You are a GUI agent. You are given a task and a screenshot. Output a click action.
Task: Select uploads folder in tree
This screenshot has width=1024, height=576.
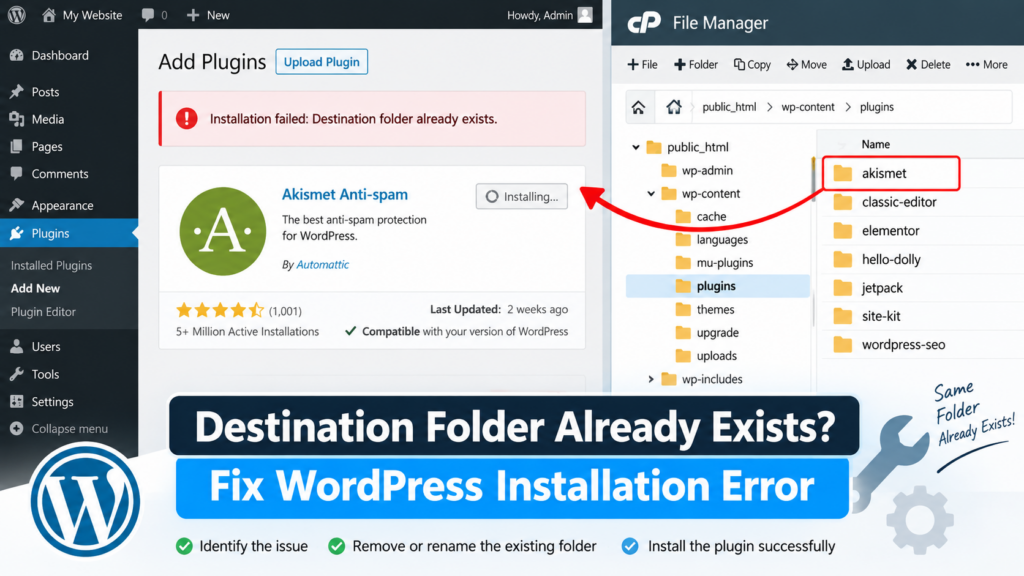click(x=707, y=356)
